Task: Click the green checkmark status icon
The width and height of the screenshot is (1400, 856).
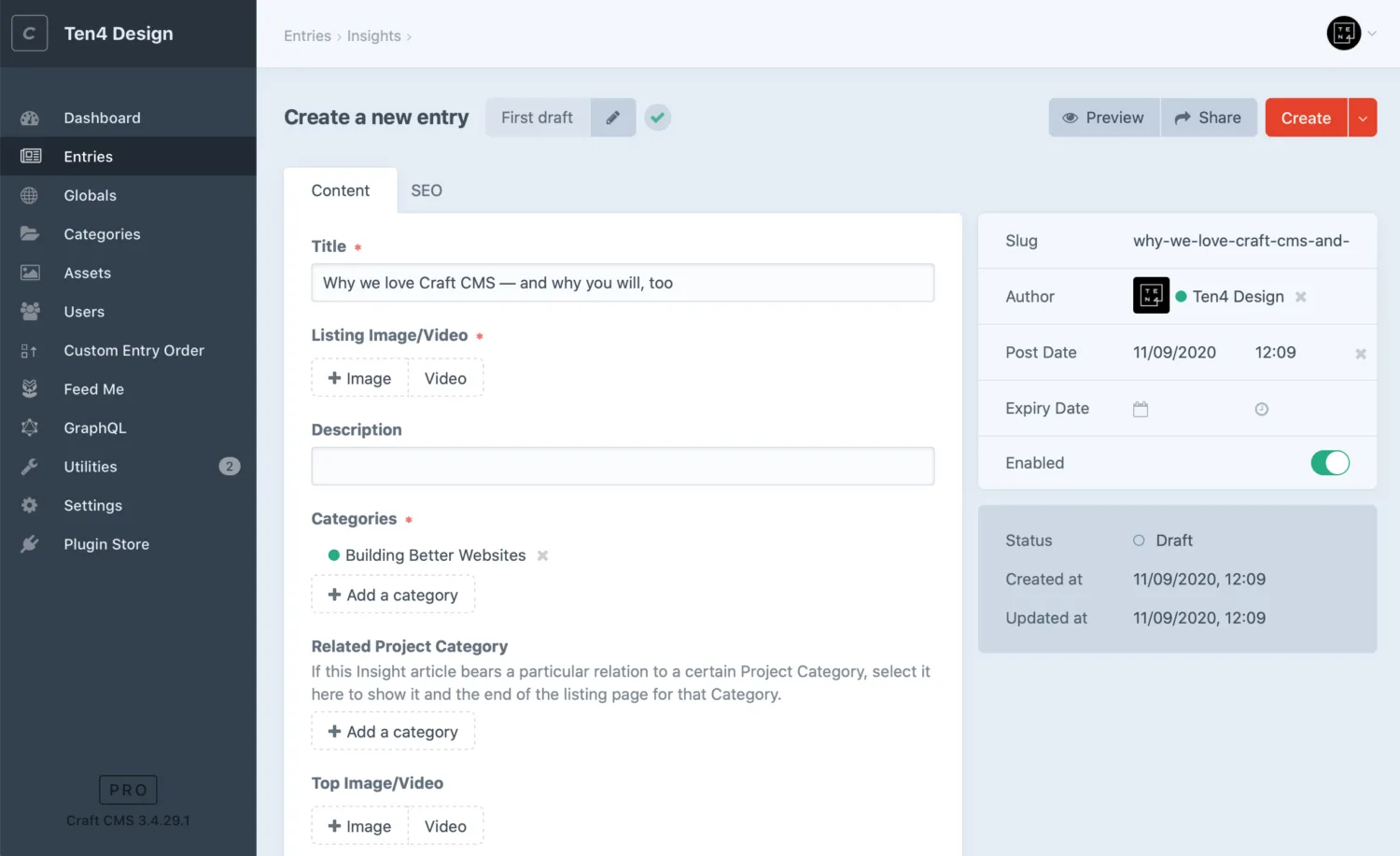Action: 658,118
